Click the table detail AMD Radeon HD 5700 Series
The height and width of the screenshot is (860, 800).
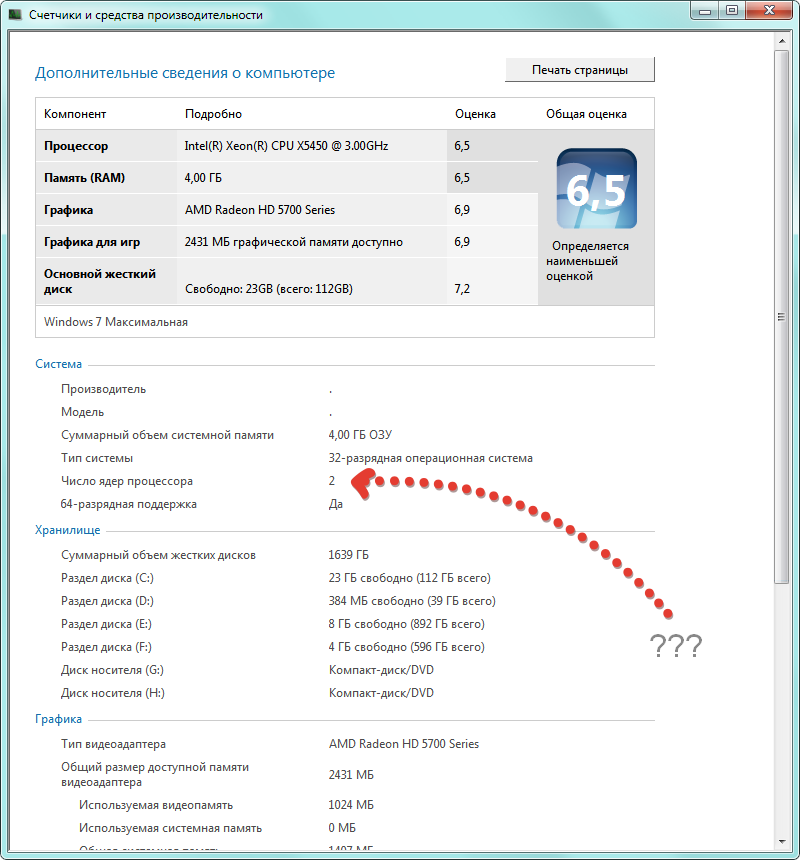point(260,210)
